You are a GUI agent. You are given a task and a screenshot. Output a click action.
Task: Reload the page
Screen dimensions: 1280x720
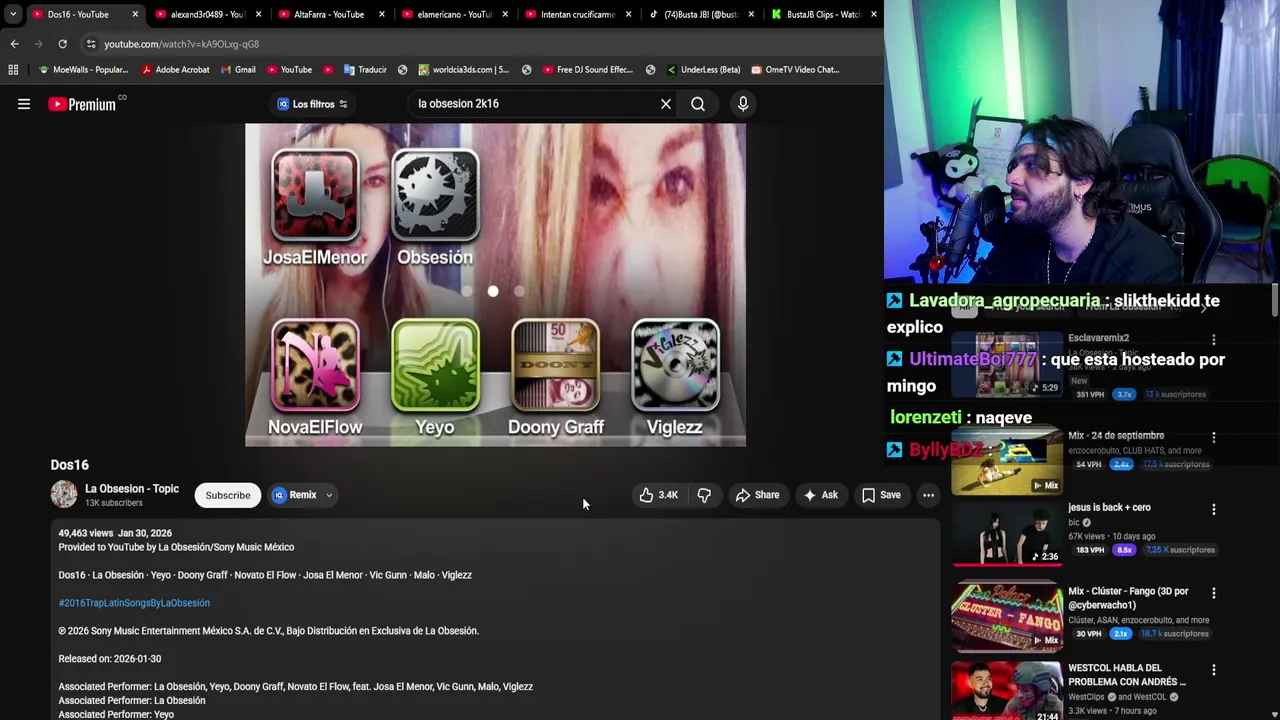[x=62, y=44]
